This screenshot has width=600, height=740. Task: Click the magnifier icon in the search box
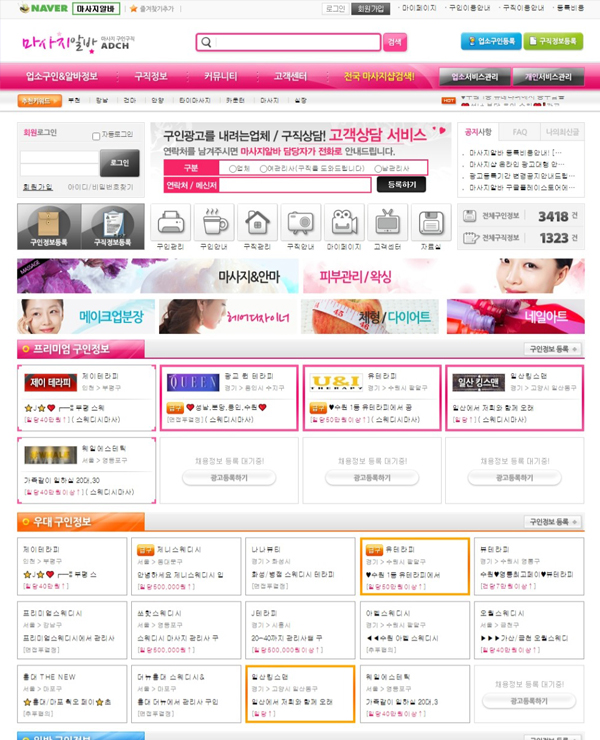(x=206, y=42)
